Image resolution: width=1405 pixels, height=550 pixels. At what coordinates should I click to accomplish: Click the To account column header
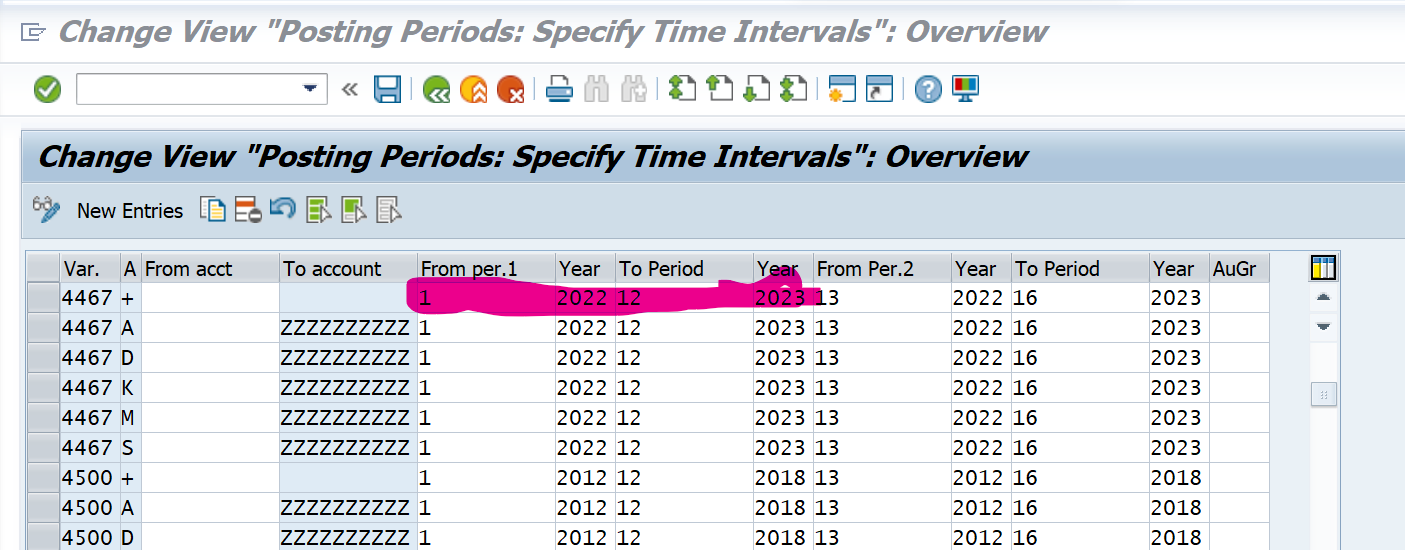pos(348,268)
